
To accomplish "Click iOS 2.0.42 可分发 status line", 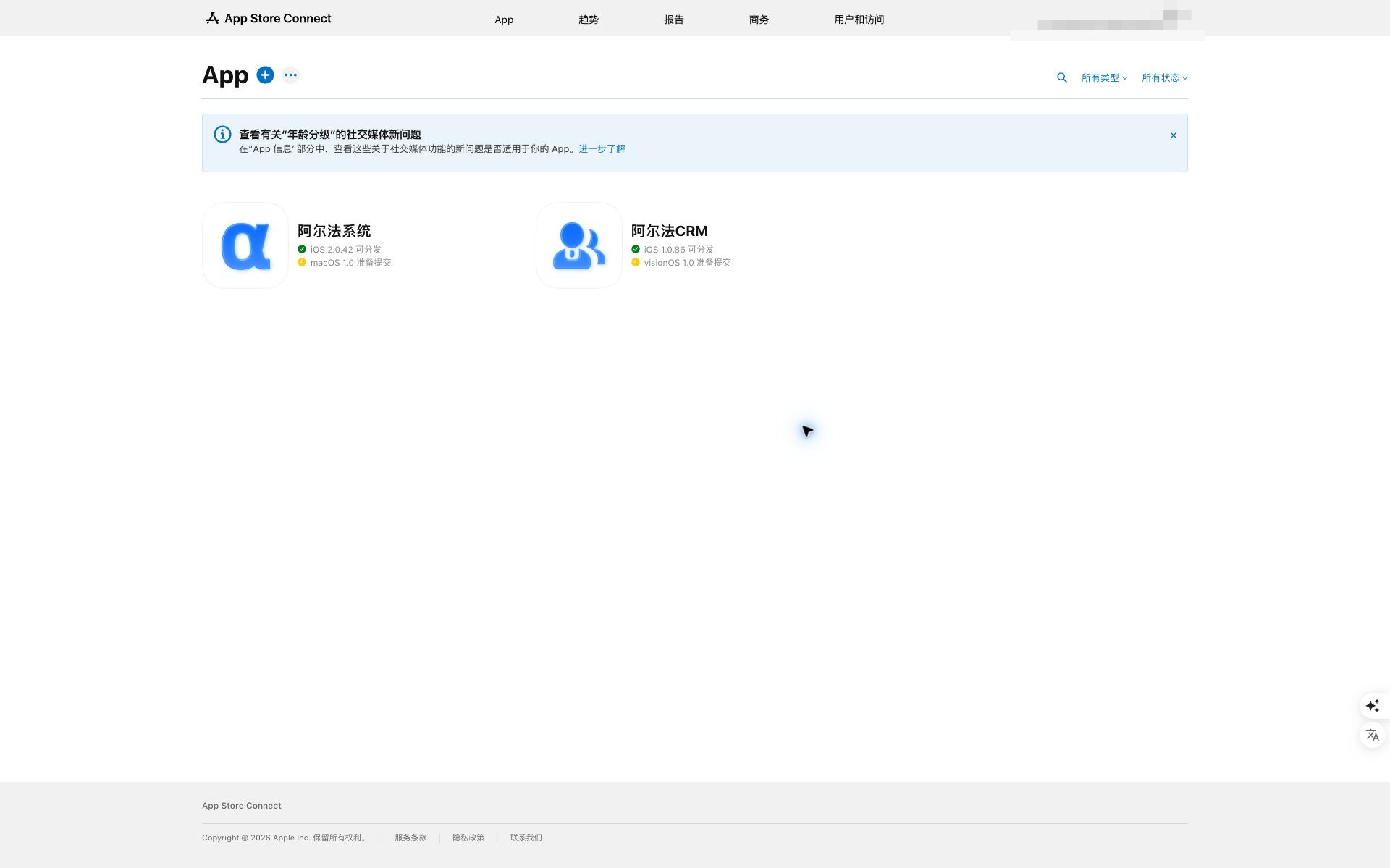I will click(x=345, y=250).
